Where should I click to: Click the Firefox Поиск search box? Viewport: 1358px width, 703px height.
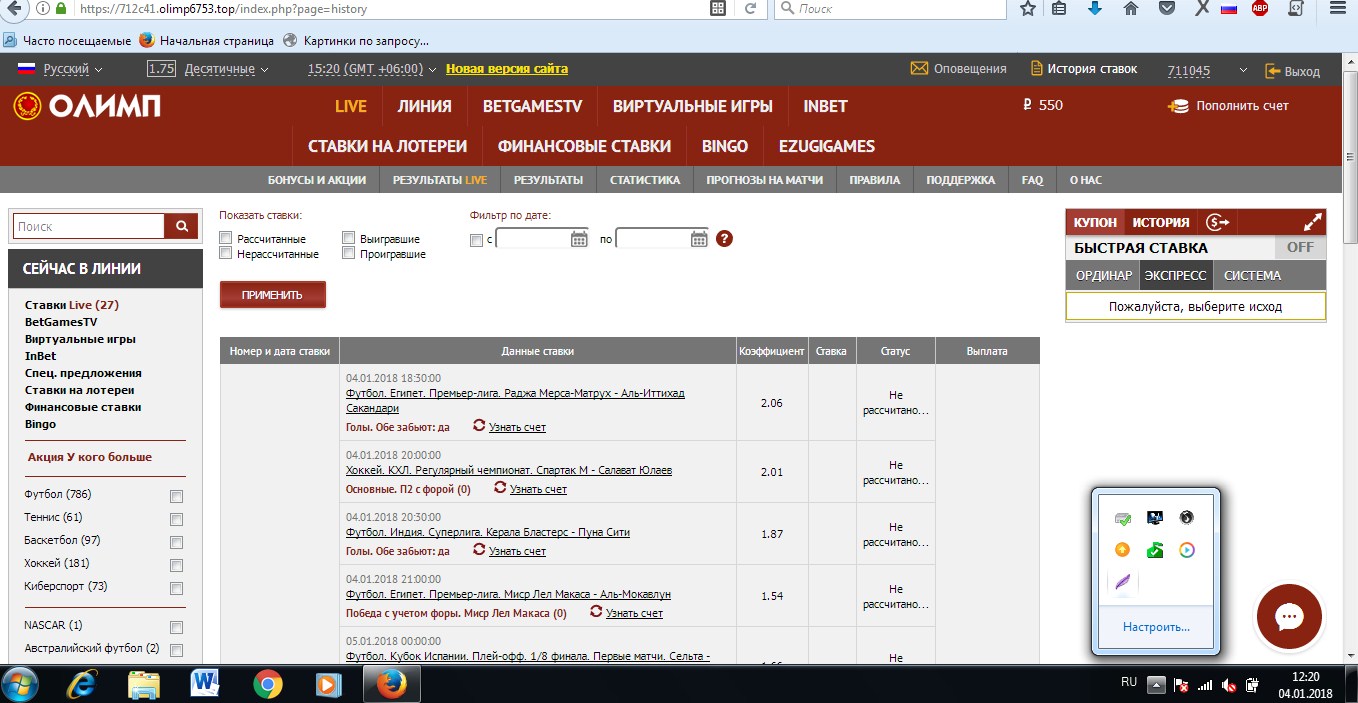click(890, 8)
